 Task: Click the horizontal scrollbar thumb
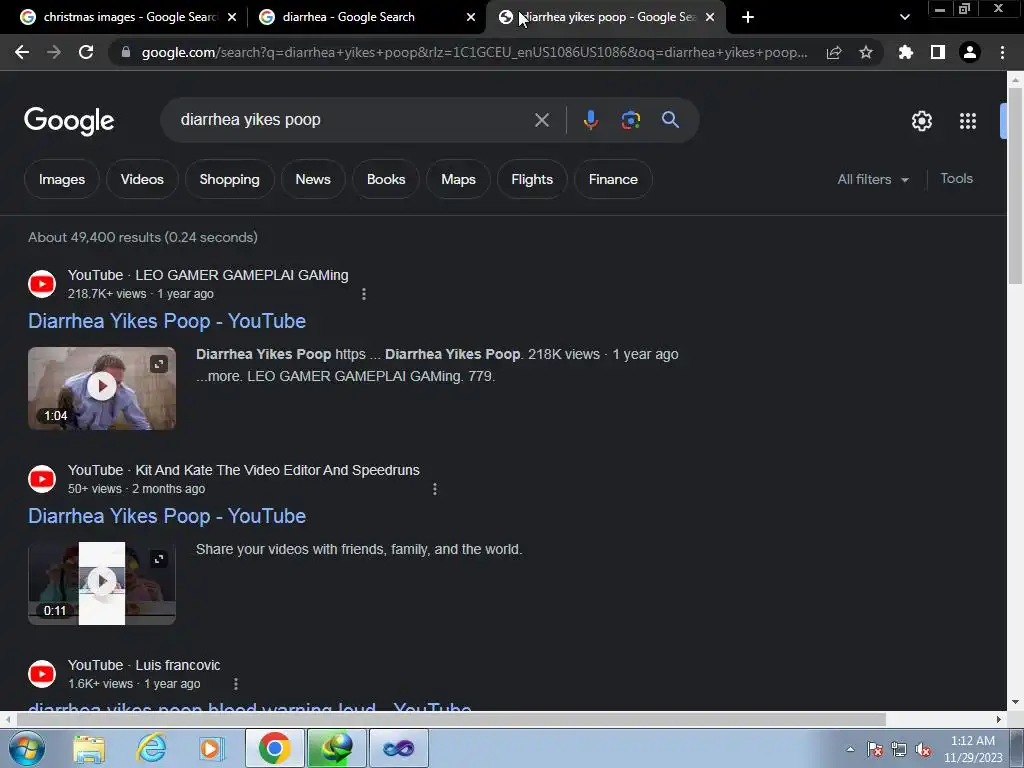pos(451,720)
